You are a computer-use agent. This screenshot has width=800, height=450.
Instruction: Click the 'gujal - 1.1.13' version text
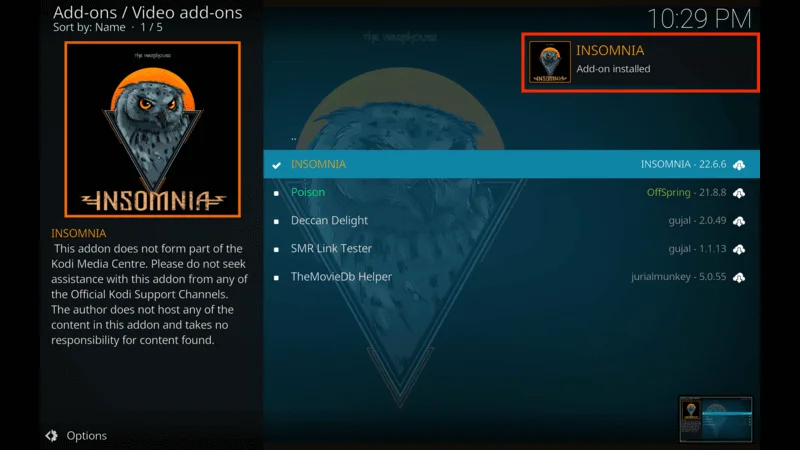(697, 248)
